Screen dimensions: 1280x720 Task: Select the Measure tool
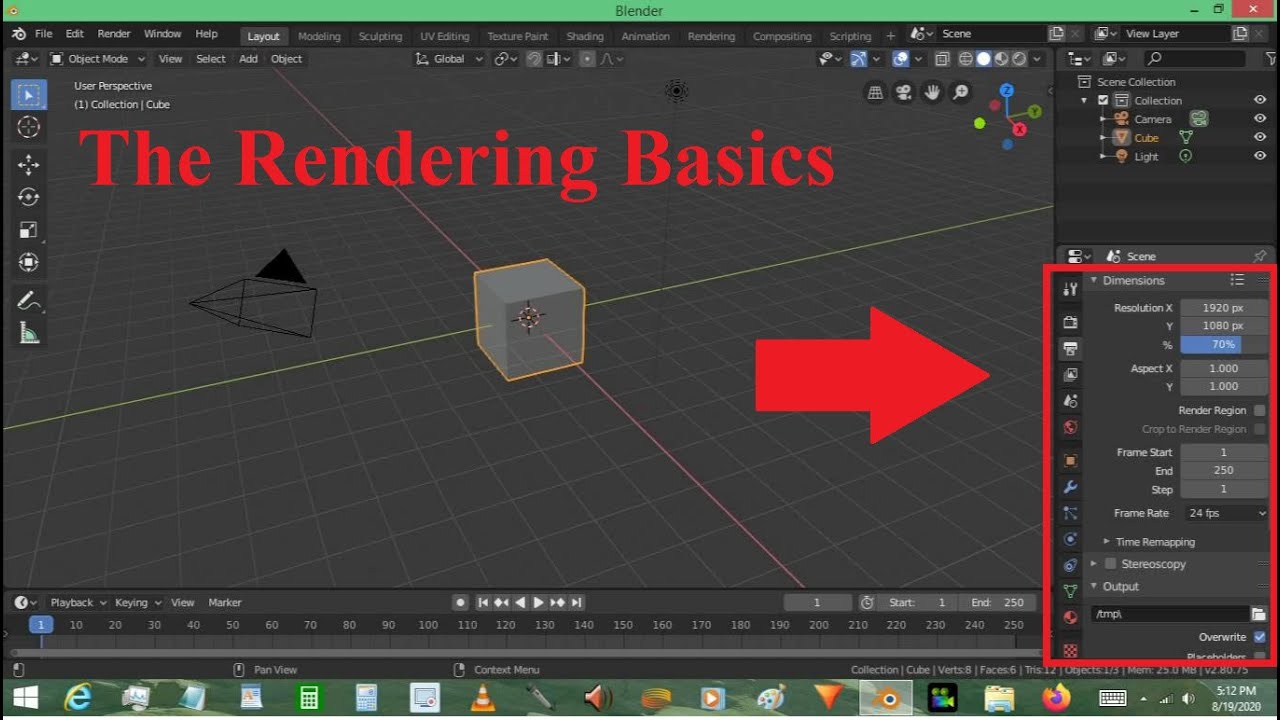pyautogui.click(x=29, y=333)
